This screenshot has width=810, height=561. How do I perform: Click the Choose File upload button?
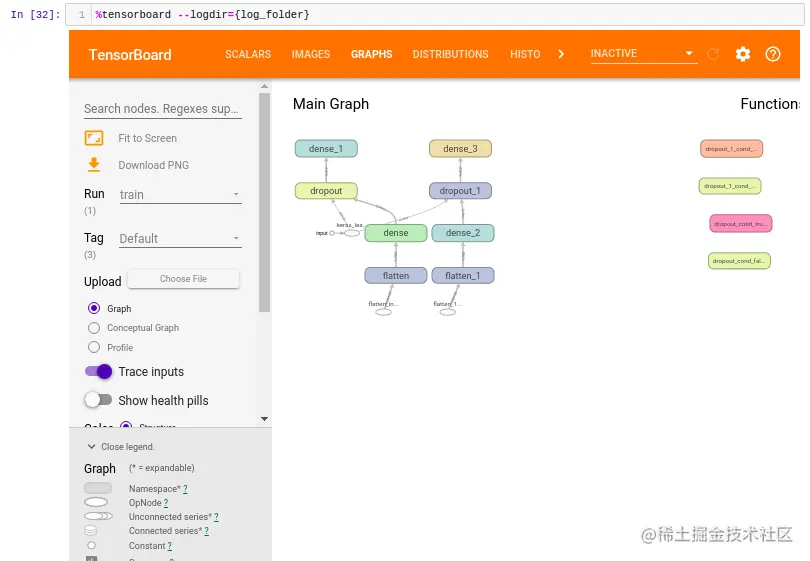[183, 279]
